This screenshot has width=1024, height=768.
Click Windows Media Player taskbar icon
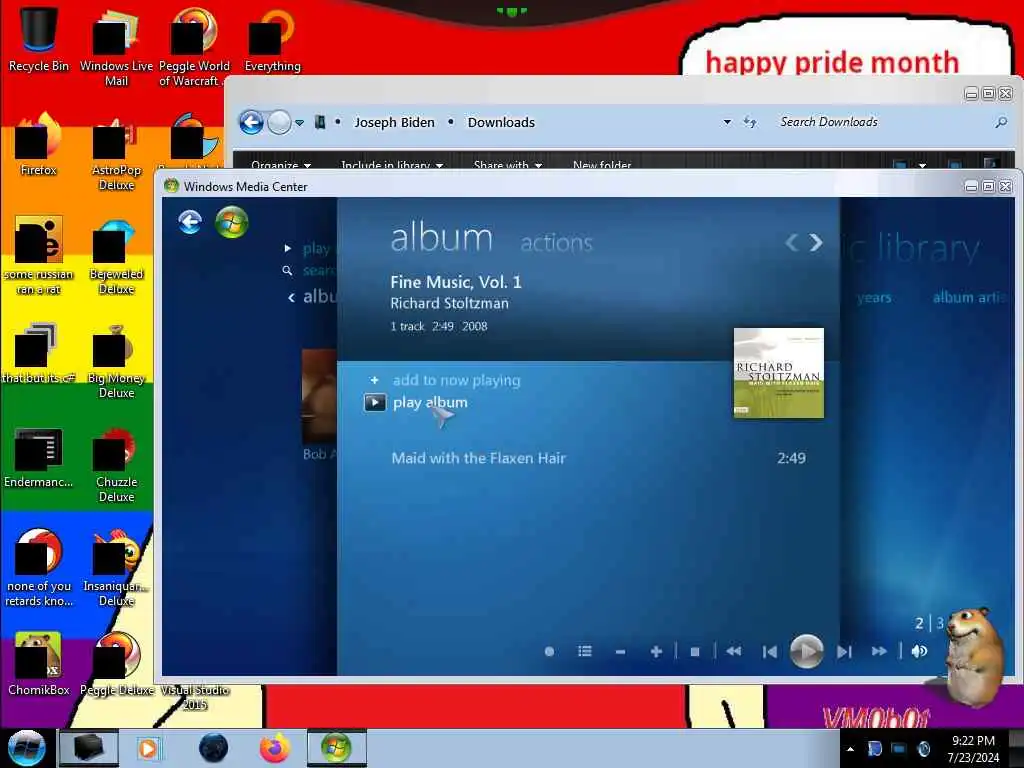[148, 748]
